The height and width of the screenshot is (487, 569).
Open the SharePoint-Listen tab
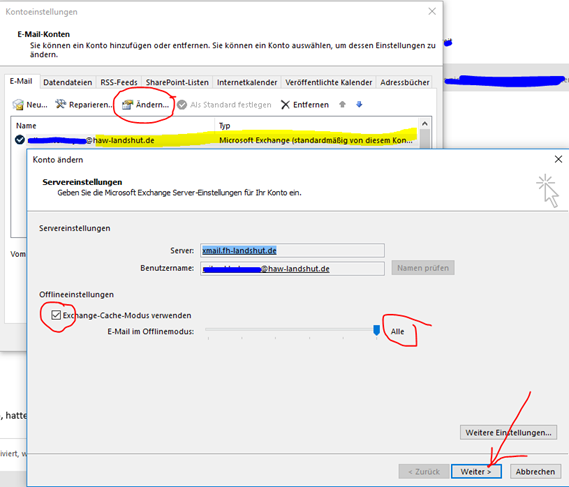[x=177, y=82]
